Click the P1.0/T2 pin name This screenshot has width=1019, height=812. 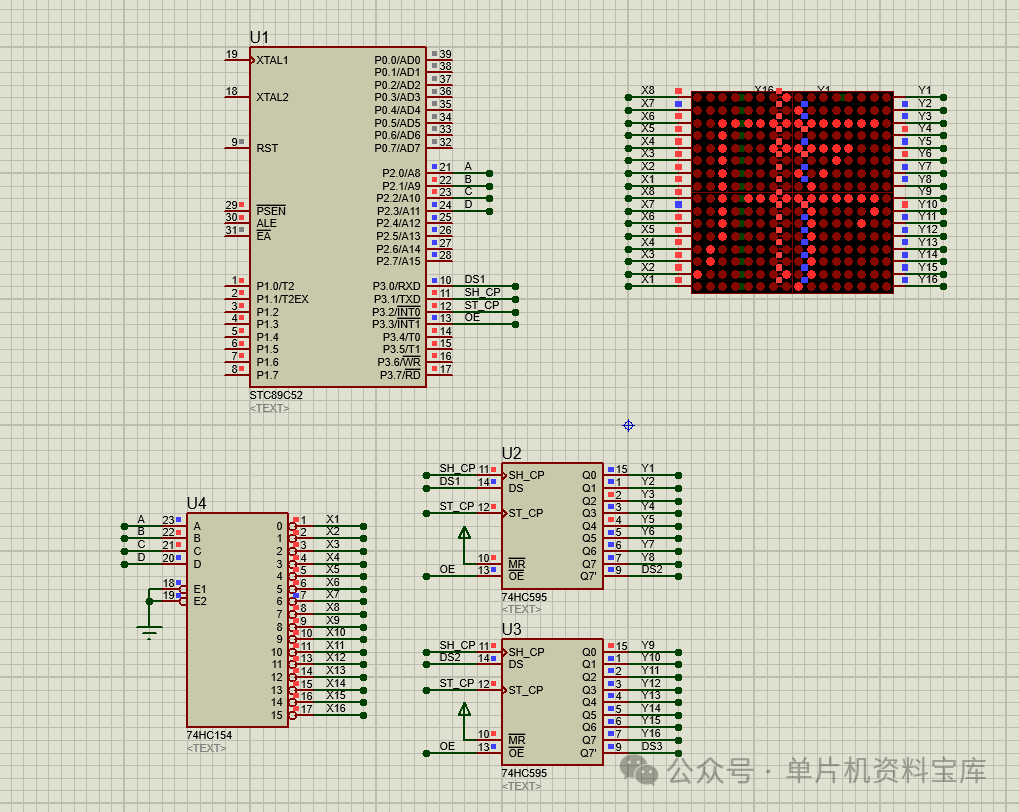(x=275, y=286)
